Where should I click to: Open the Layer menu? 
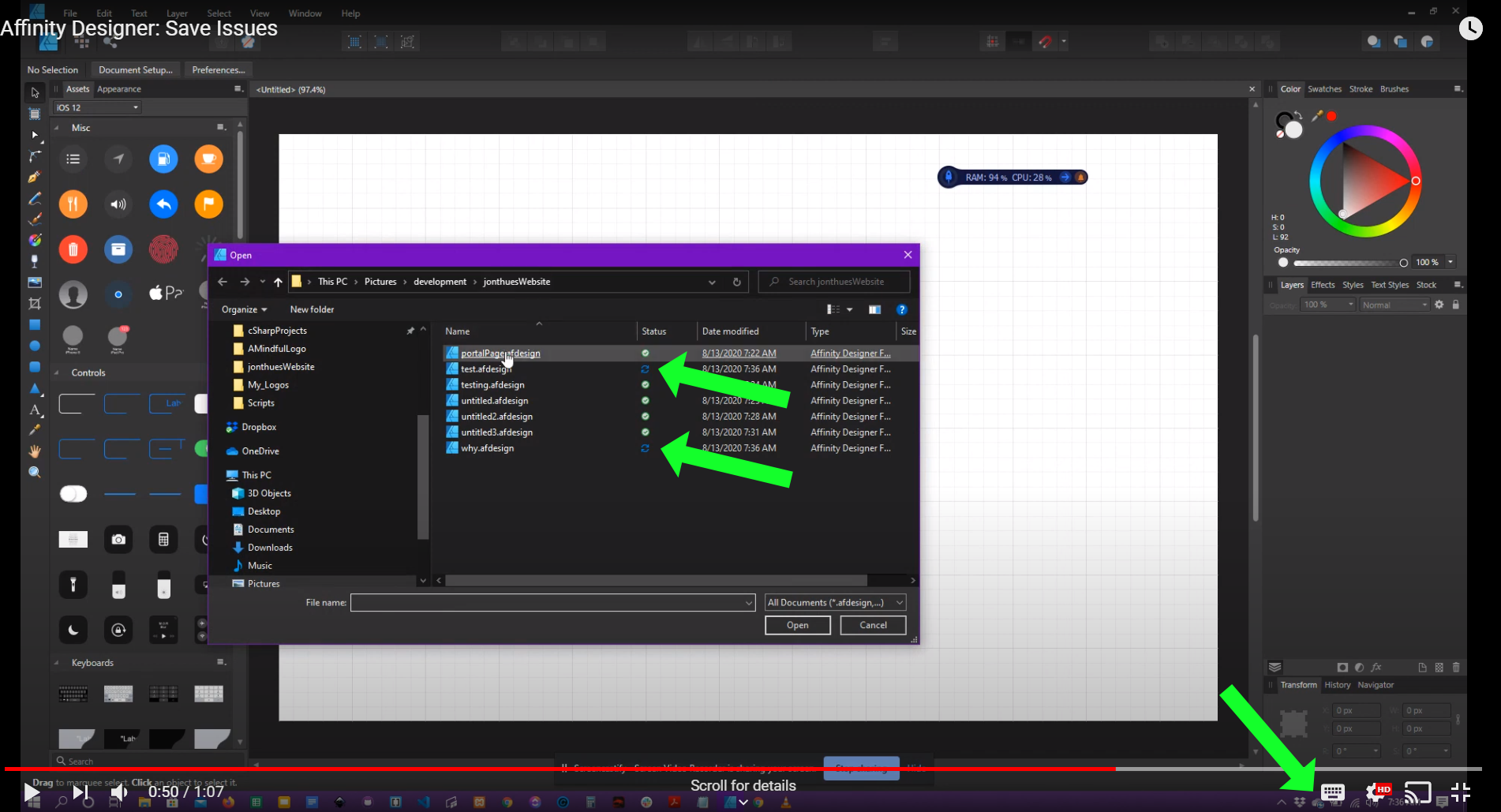pos(177,13)
